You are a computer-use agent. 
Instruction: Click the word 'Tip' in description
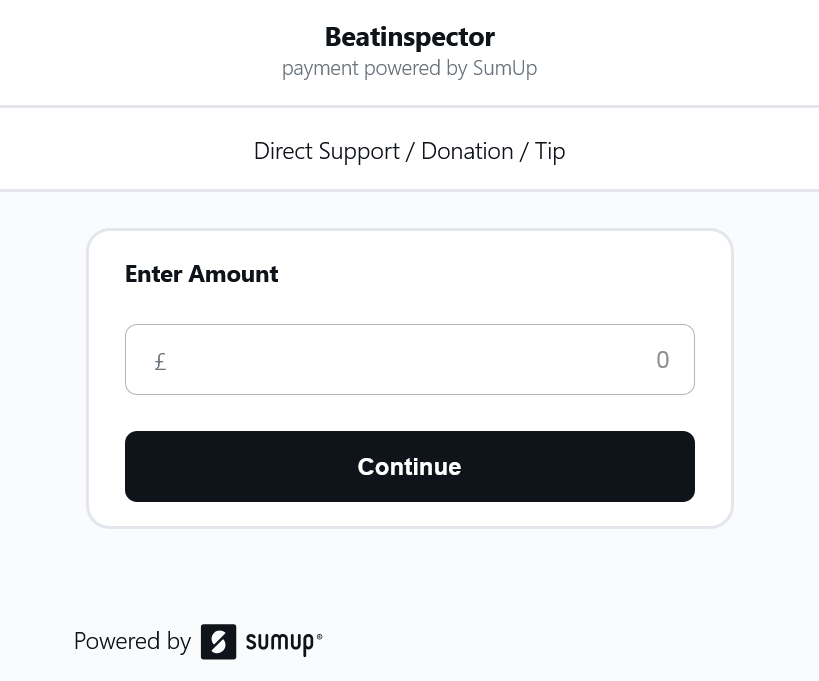click(550, 151)
